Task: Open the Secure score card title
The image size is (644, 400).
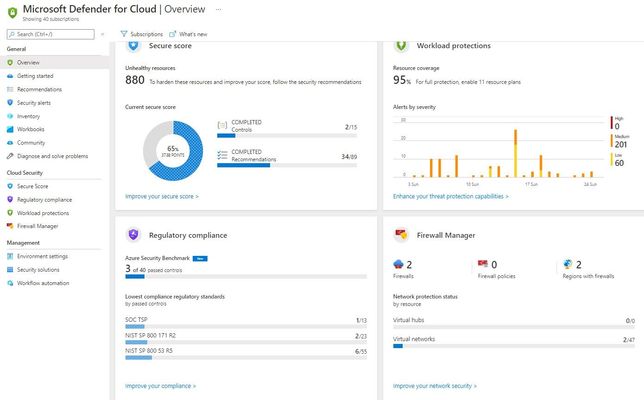Action: (x=170, y=46)
